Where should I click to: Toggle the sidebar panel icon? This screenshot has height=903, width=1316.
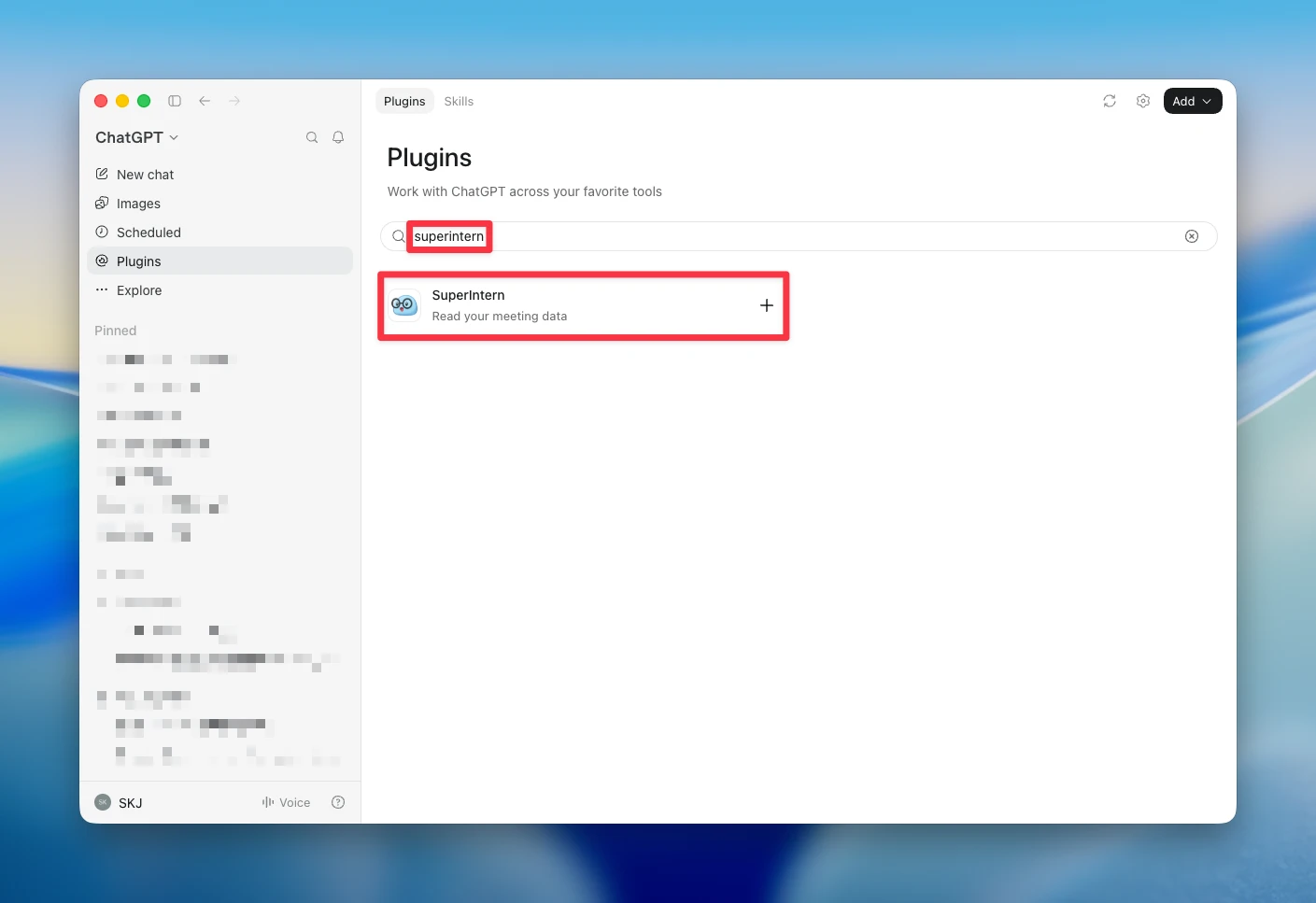tap(175, 101)
